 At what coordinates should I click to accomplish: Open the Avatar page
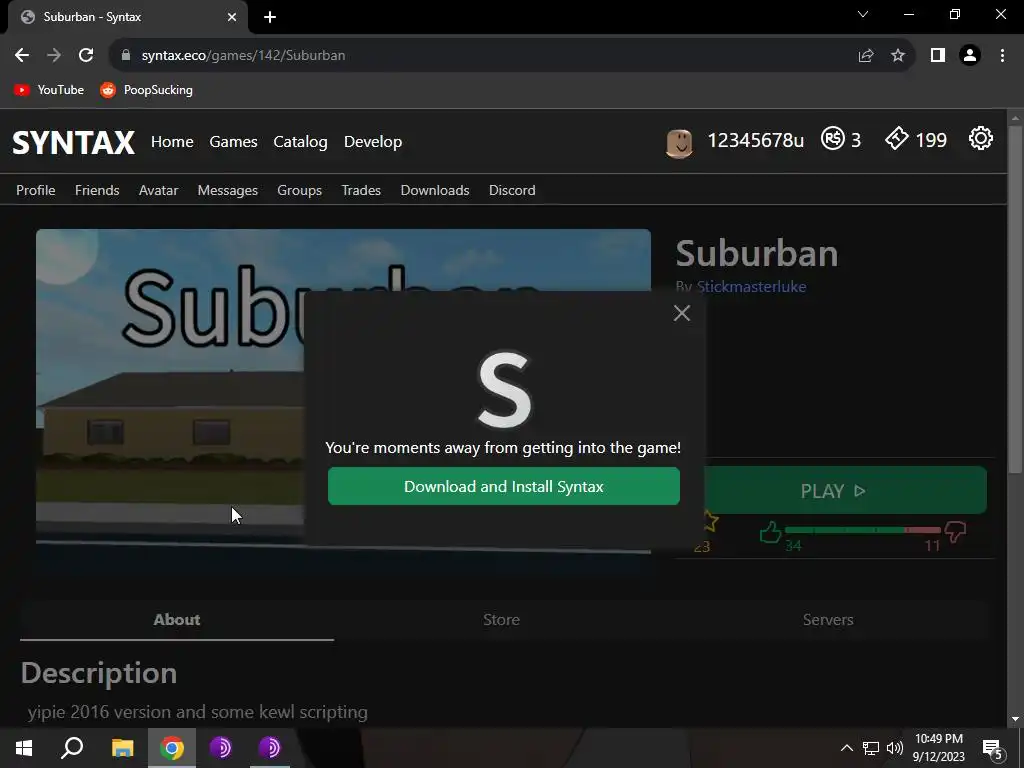tap(159, 190)
